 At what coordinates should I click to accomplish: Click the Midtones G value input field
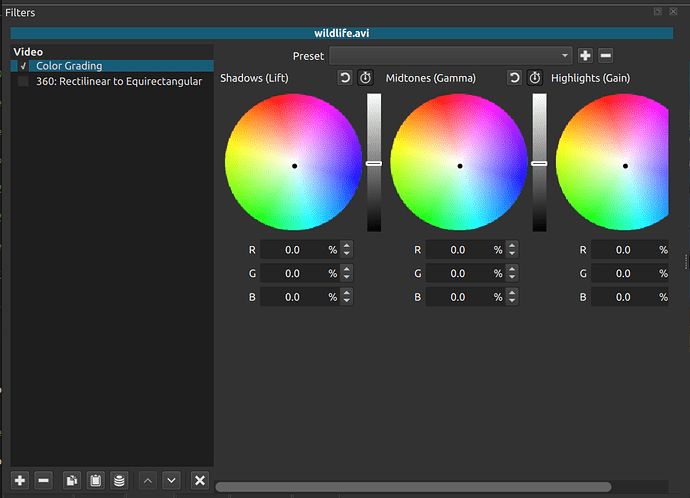(x=457, y=273)
